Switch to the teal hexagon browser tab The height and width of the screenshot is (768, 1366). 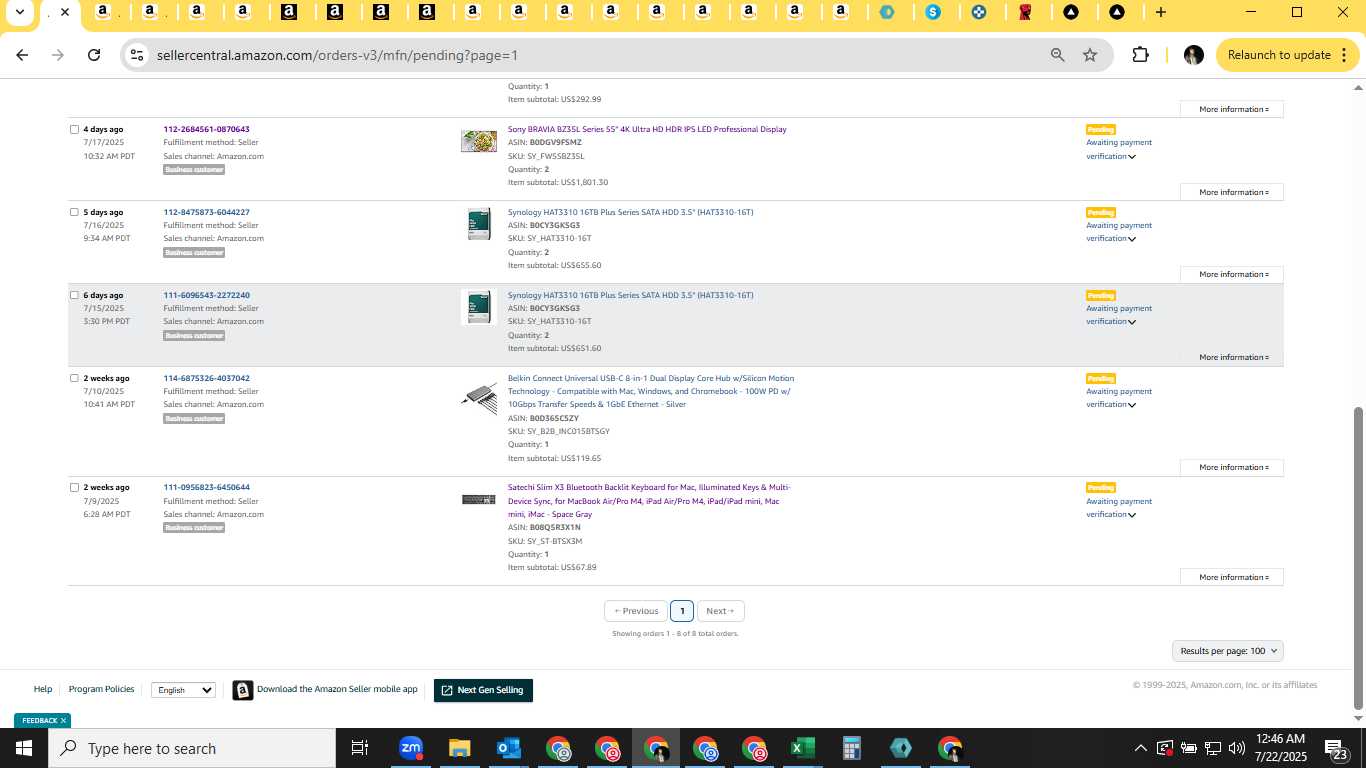(887, 12)
